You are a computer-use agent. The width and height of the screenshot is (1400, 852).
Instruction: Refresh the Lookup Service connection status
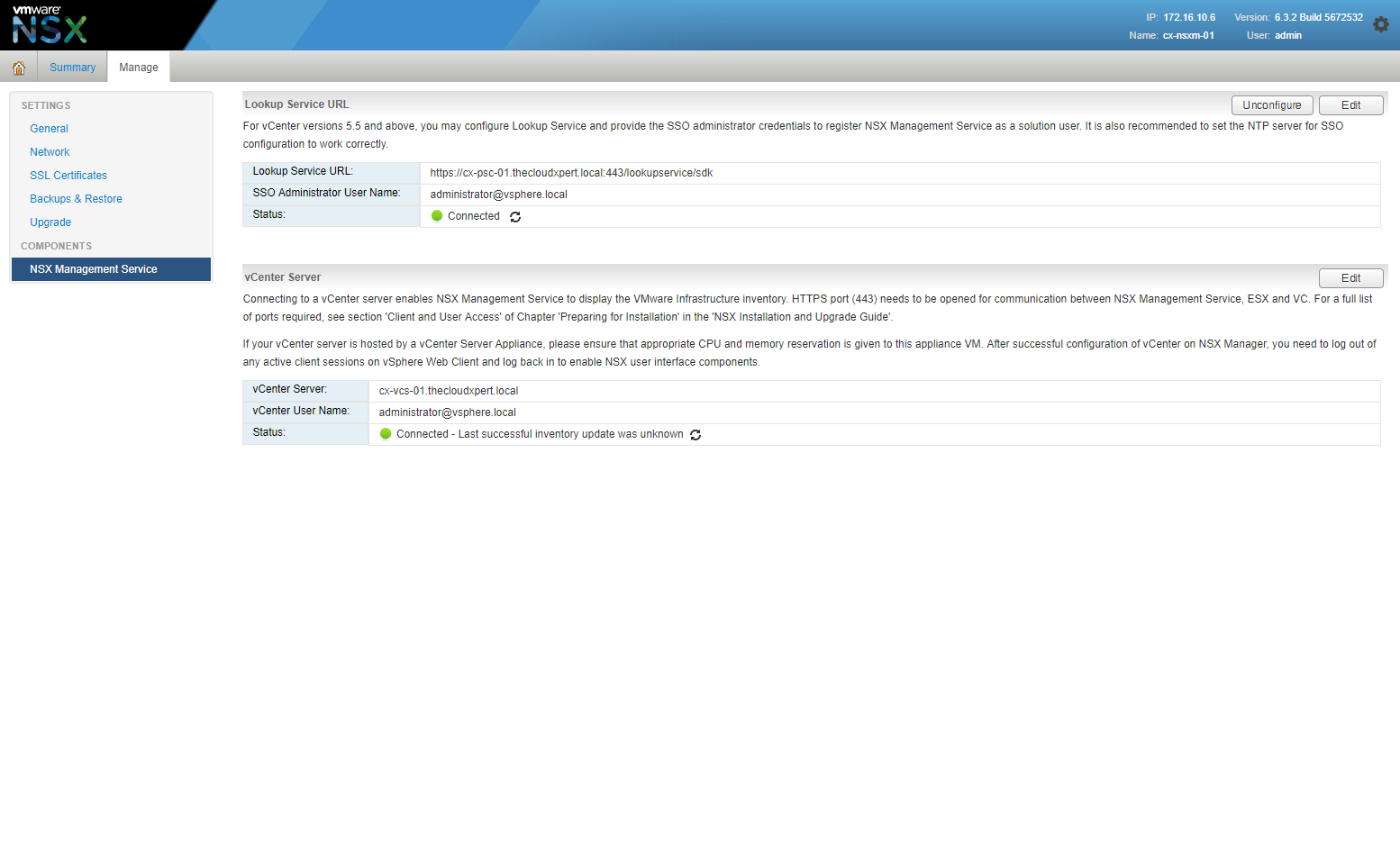tap(515, 217)
